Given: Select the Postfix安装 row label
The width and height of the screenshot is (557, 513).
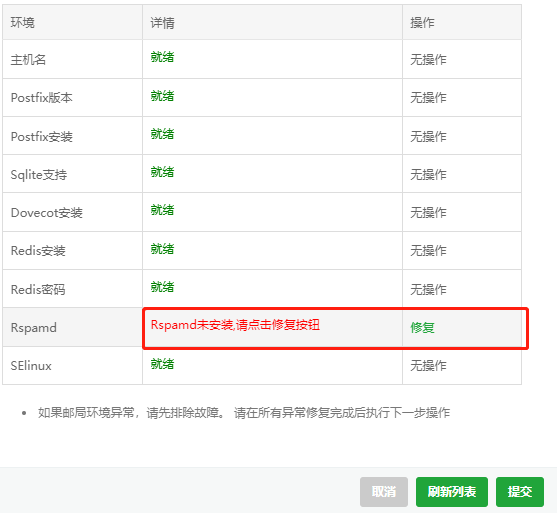Looking at the screenshot, I should click(42, 136).
